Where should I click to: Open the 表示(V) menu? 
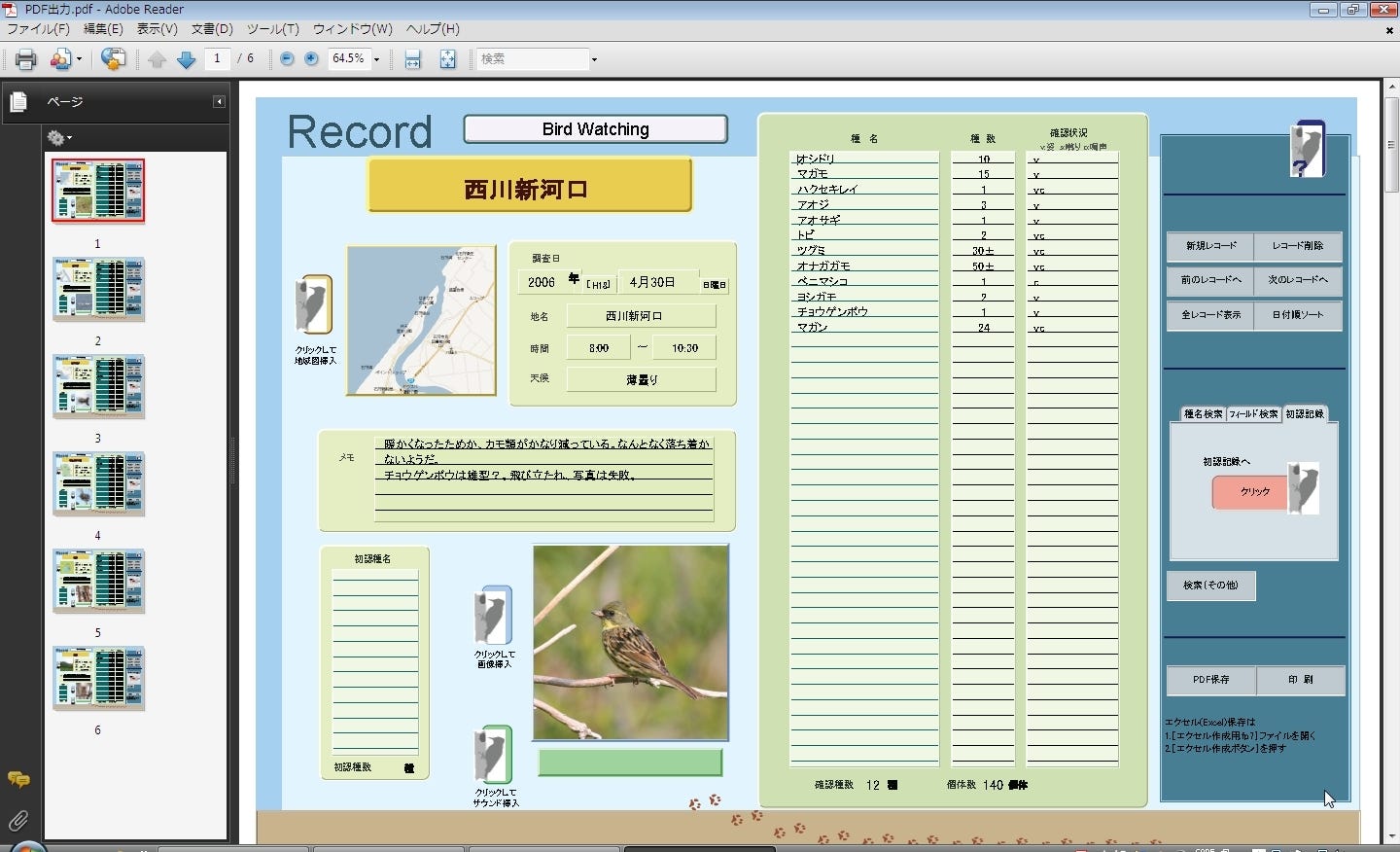tap(157, 29)
